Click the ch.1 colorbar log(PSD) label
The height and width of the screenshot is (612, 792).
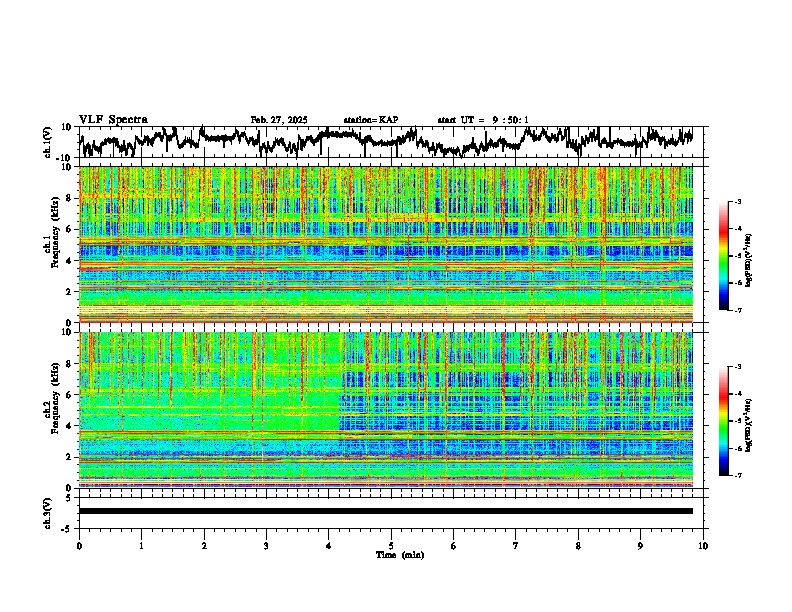coord(749,261)
